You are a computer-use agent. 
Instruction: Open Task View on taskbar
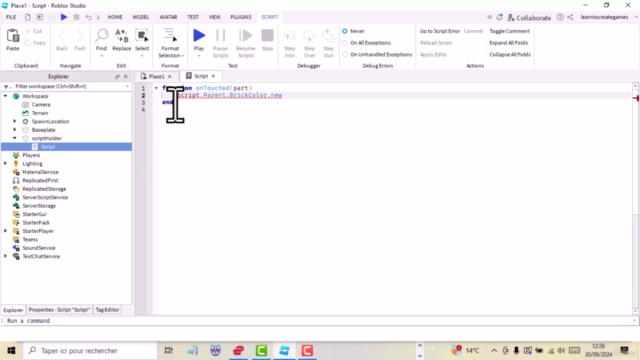click(x=168, y=351)
